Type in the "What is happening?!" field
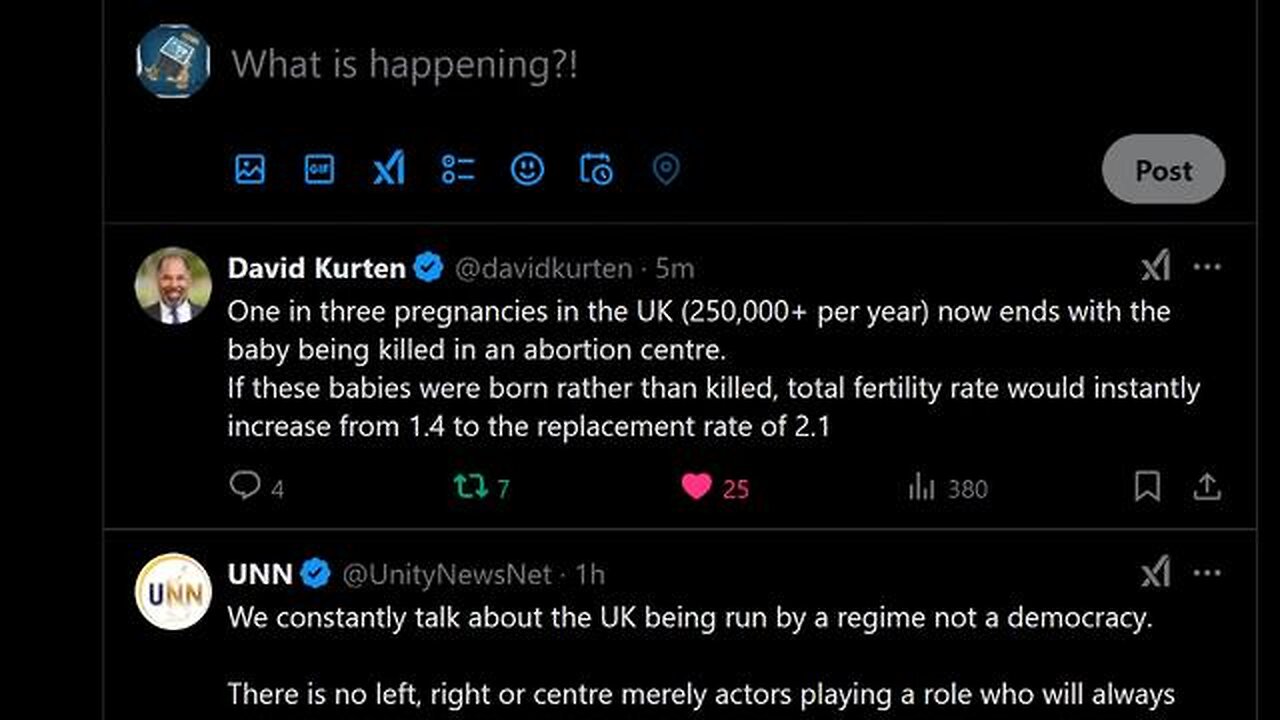The height and width of the screenshot is (720, 1280). click(600, 65)
